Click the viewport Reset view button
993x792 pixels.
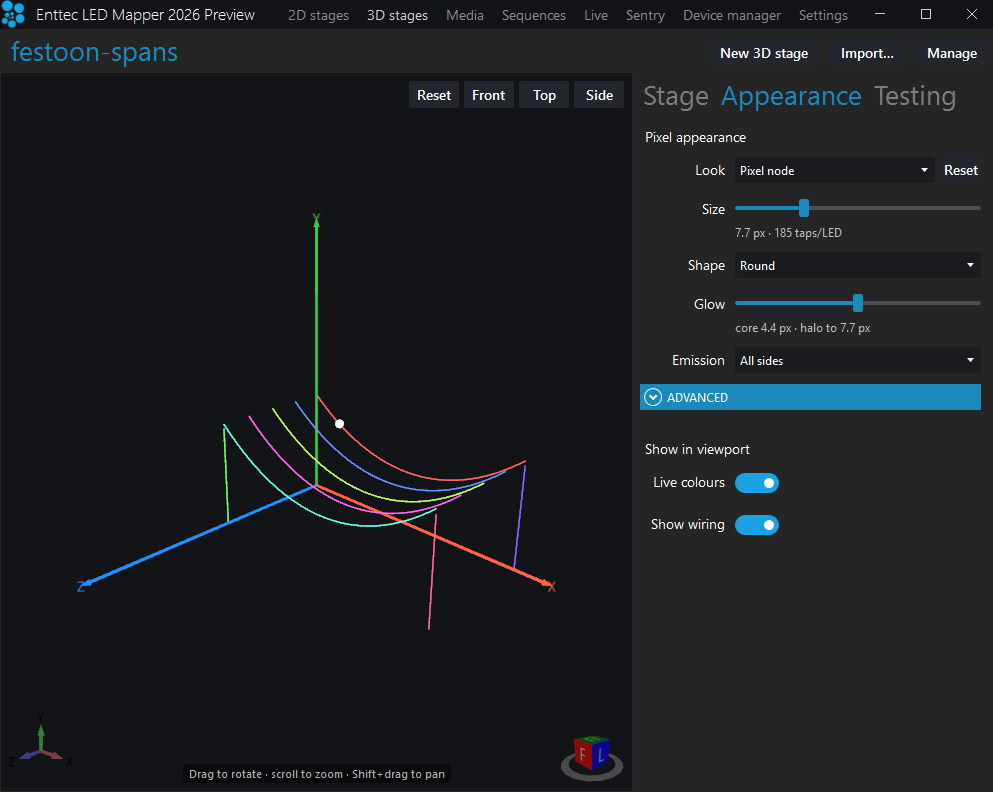pos(434,95)
